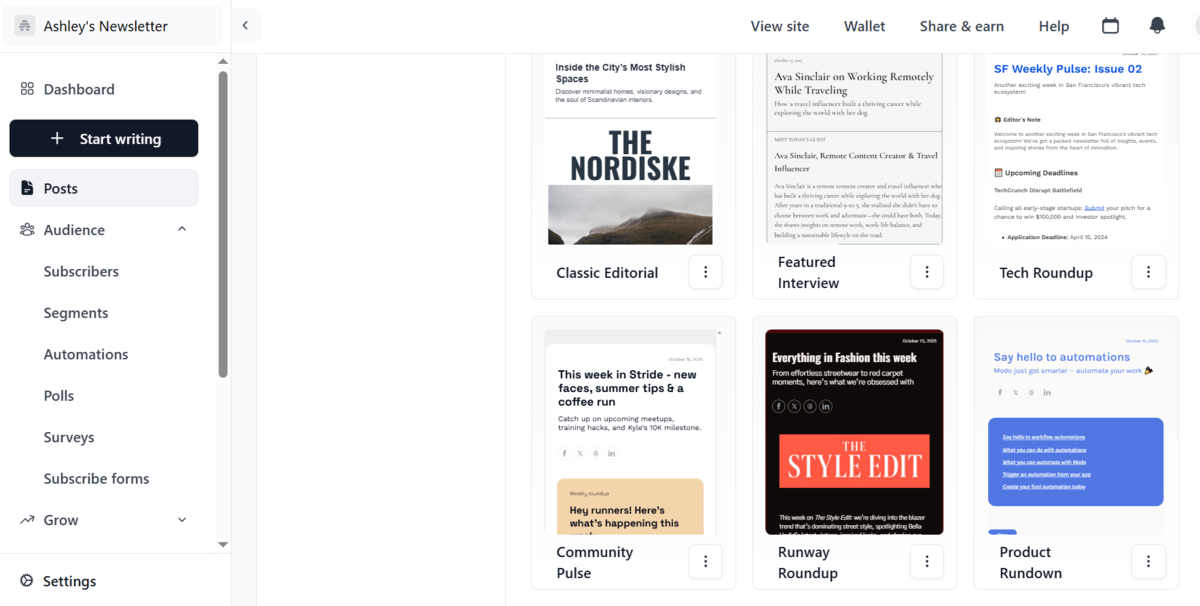Viewport: 1200px width, 606px height.
Task: Open three-dot menu for Product Rundown
Action: click(x=1148, y=562)
